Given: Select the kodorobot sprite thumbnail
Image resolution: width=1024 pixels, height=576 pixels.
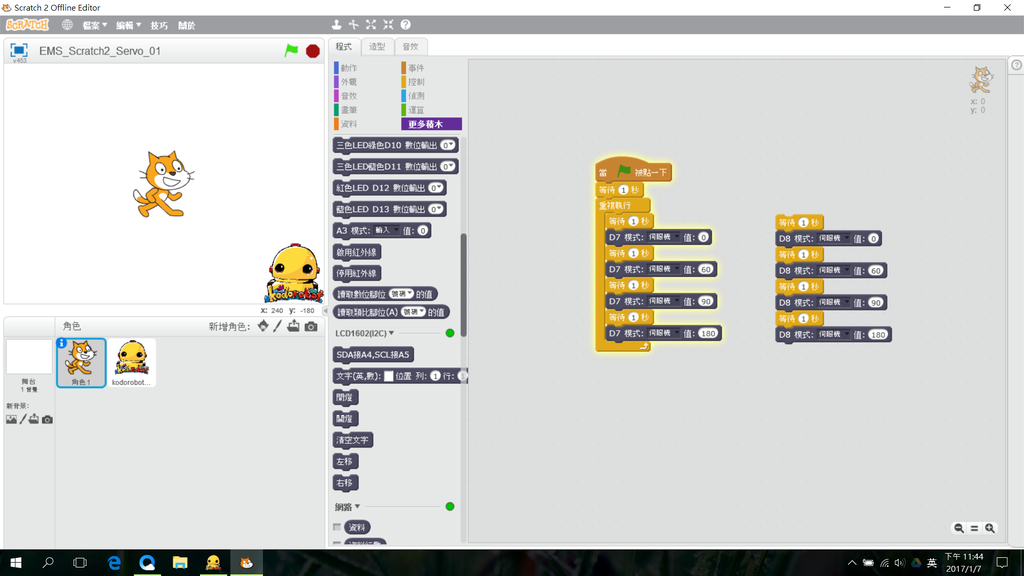Looking at the screenshot, I should (131, 362).
